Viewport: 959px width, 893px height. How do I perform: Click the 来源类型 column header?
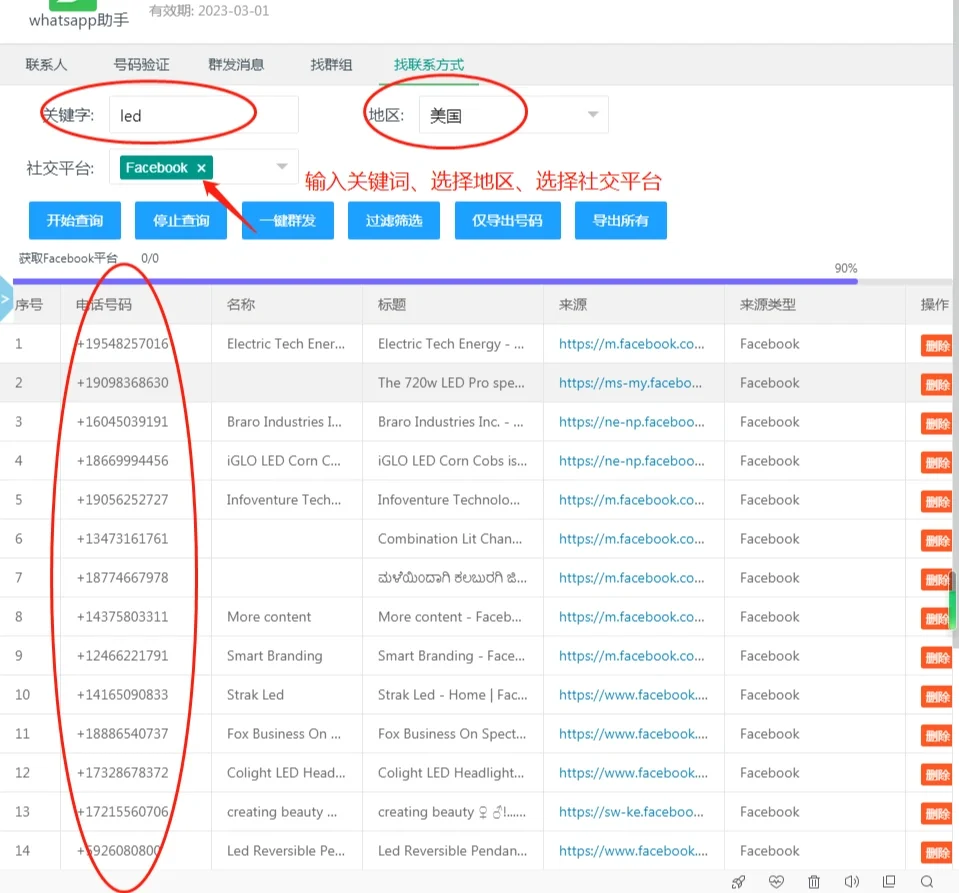[768, 305]
